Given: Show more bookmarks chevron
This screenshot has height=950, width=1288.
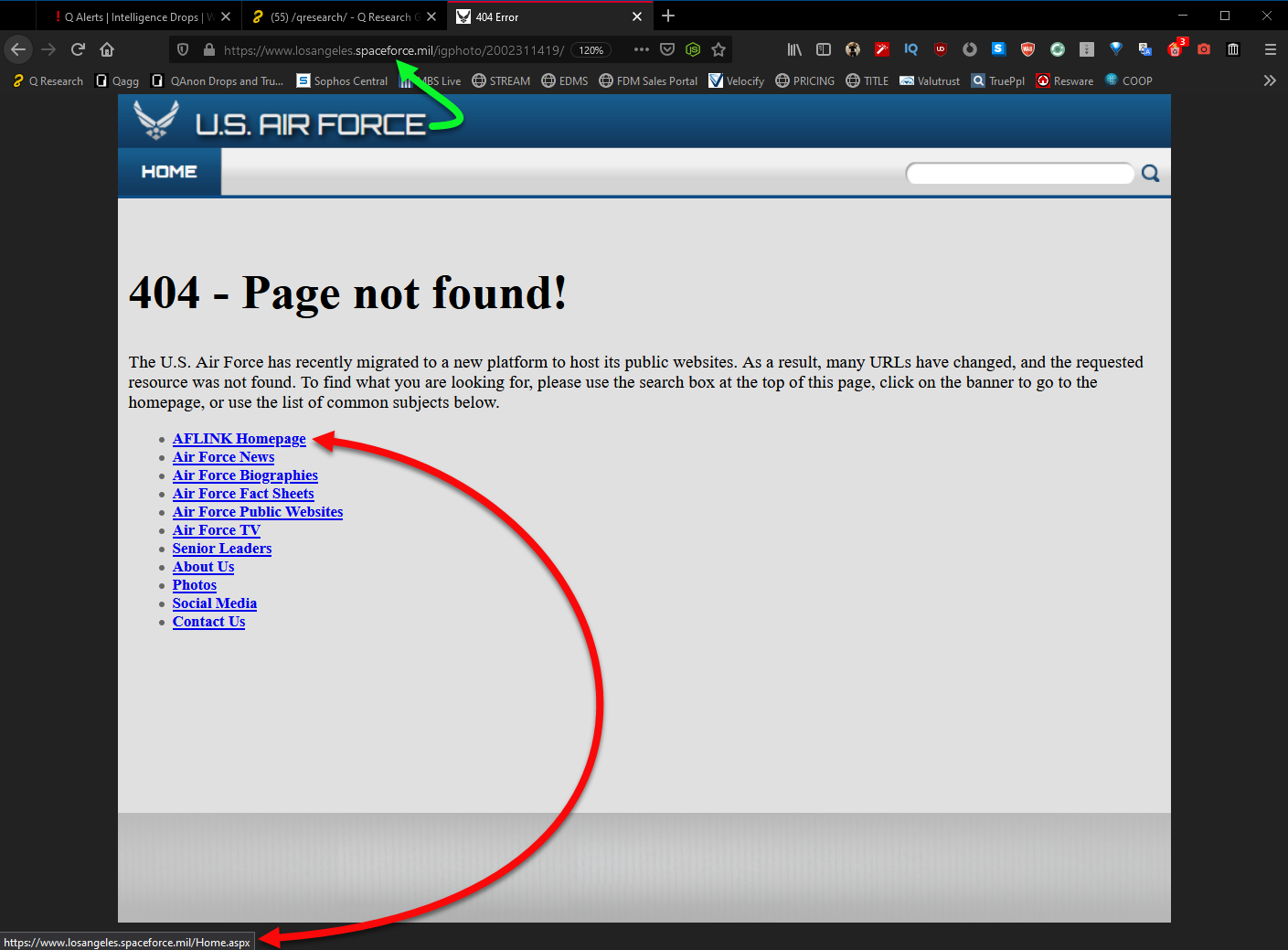Looking at the screenshot, I should pos(1270,80).
